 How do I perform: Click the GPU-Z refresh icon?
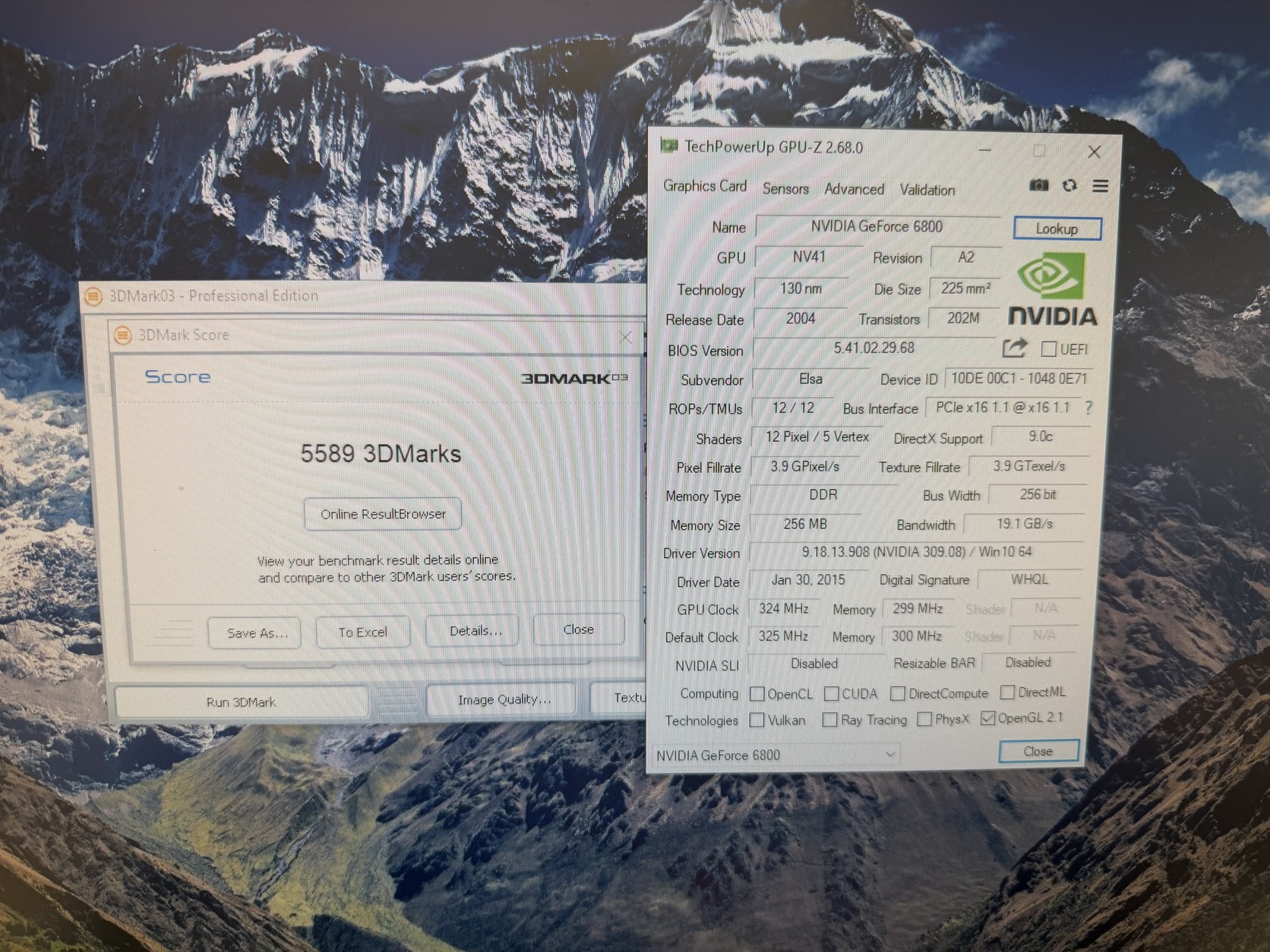click(x=1069, y=186)
